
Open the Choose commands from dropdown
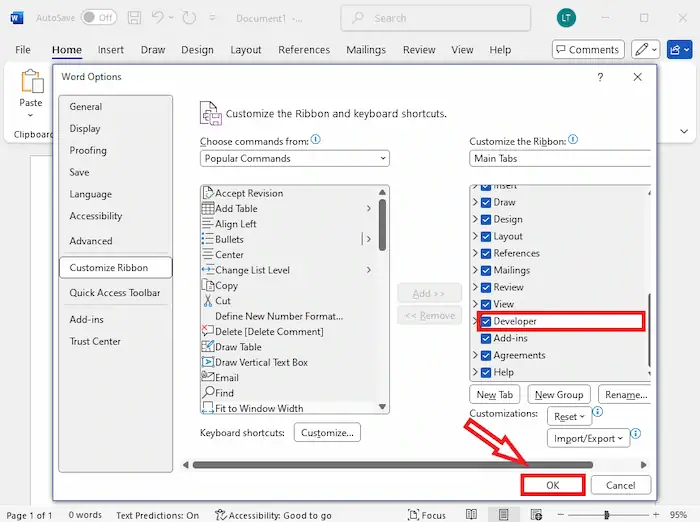tap(294, 158)
